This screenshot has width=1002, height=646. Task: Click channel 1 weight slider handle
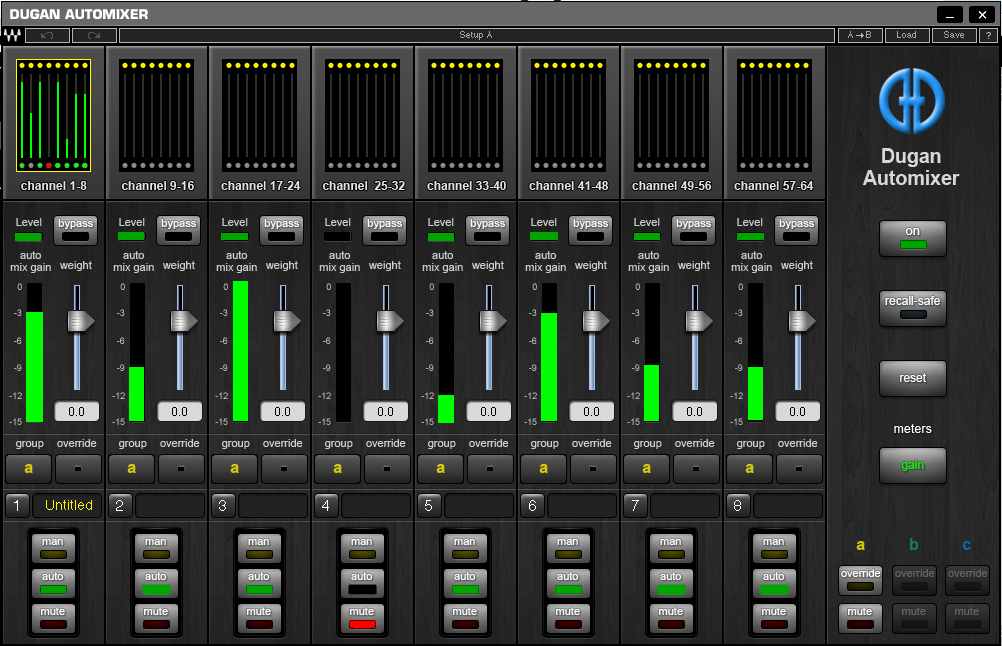(x=81, y=321)
